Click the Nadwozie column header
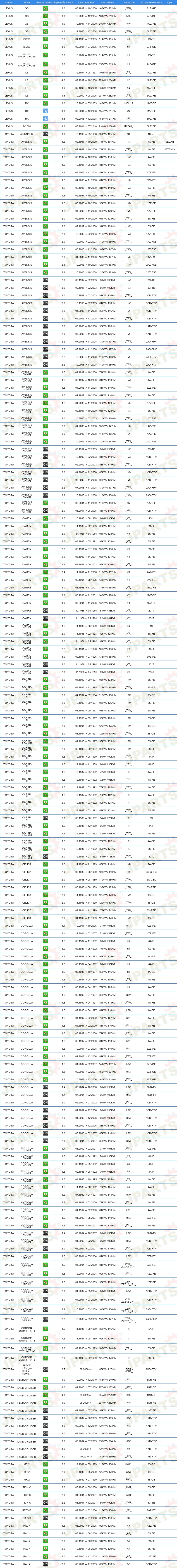Image resolution: width=177 pixels, height=1568 pixels. coord(129,2)
